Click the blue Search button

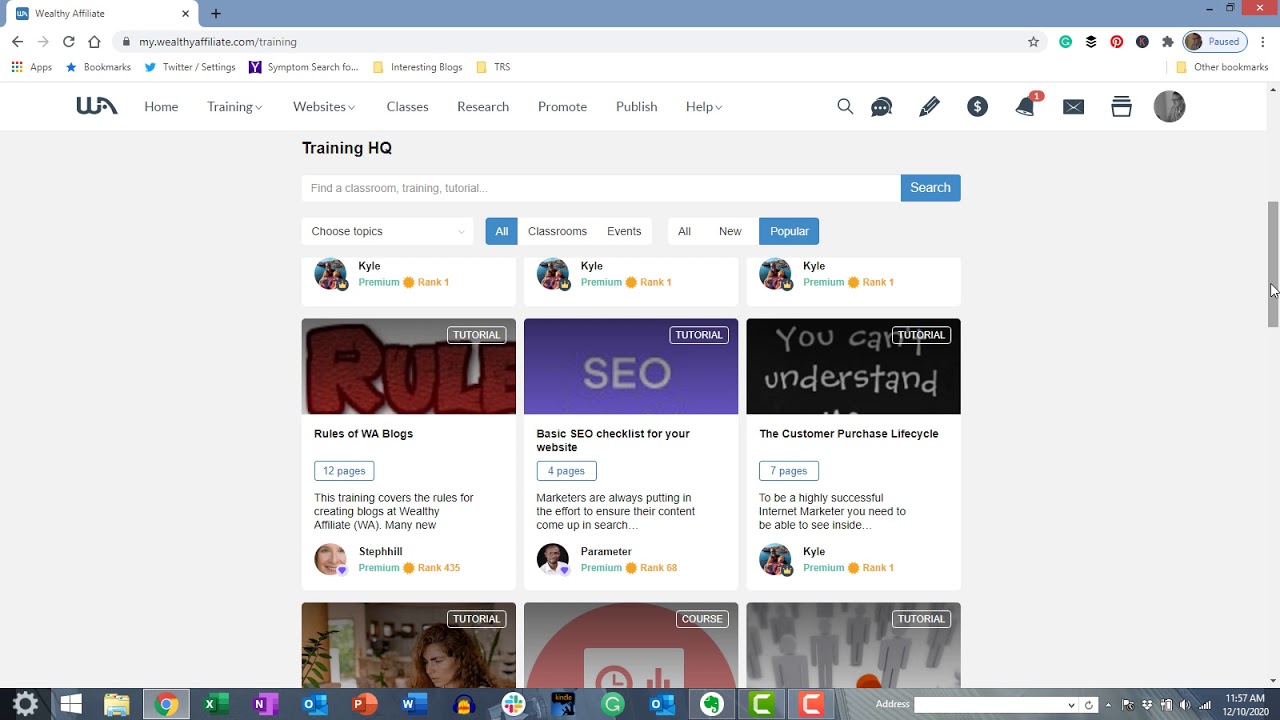click(930, 188)
